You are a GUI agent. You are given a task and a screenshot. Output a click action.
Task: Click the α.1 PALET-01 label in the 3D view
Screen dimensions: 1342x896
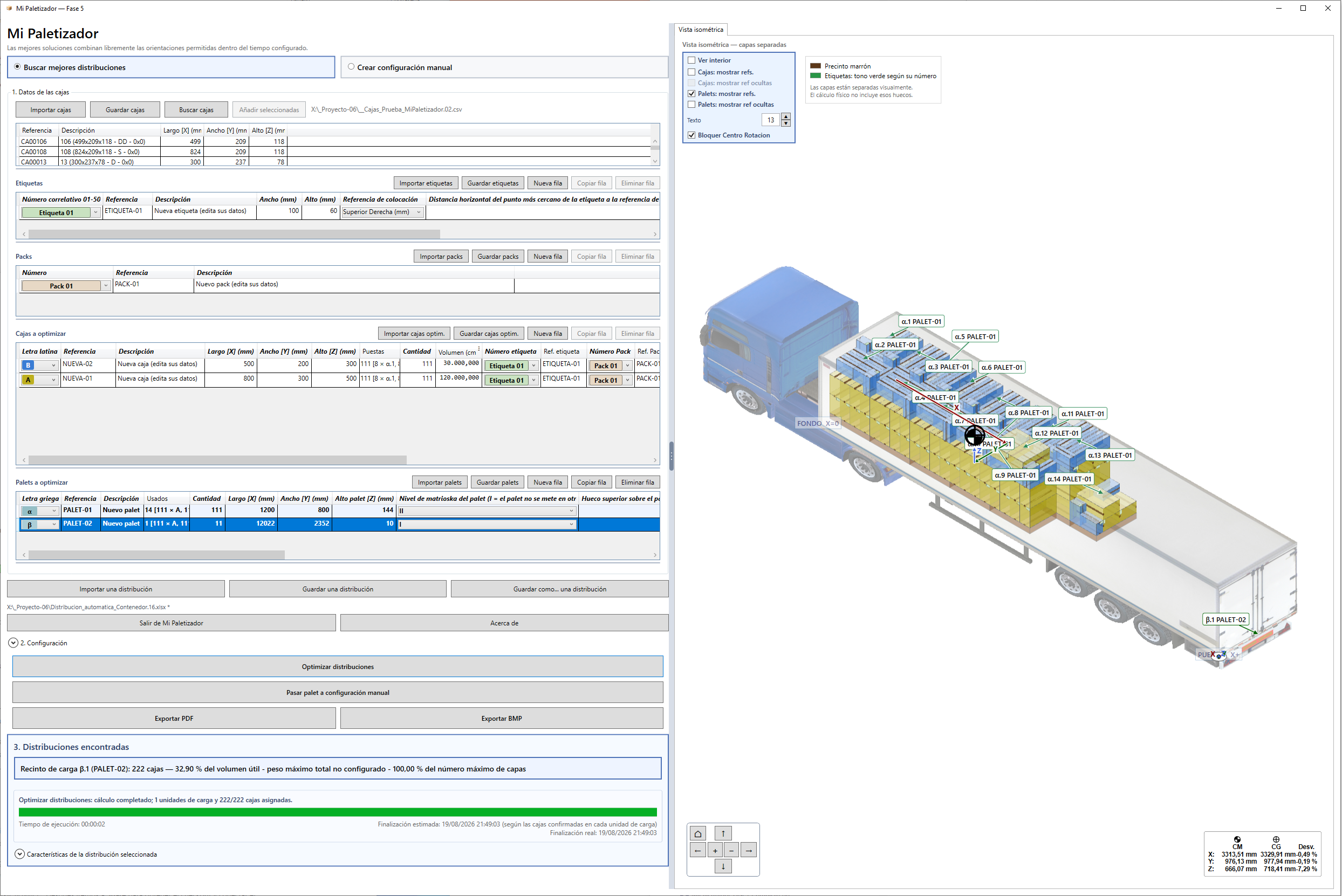[921, 322]
